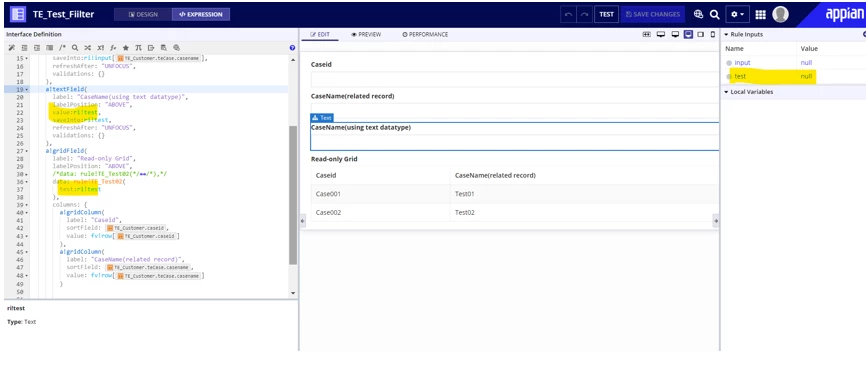Open the nine-dot navigation grid menu

[761, 14]
